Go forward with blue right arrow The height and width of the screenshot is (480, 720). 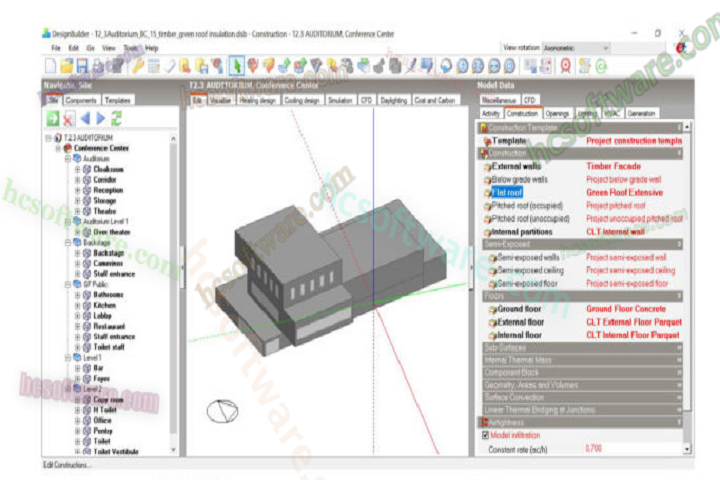[101, 119]
